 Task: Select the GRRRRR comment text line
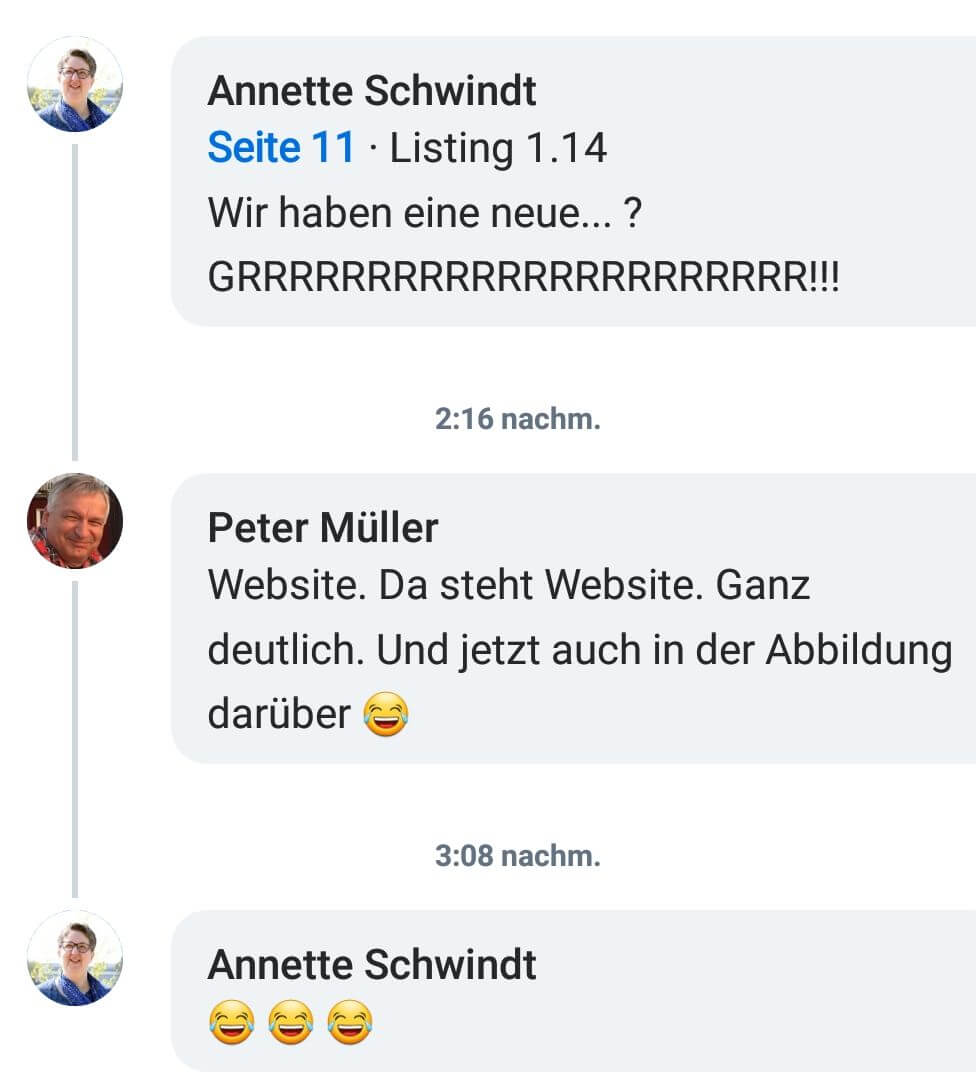[523, 276]
